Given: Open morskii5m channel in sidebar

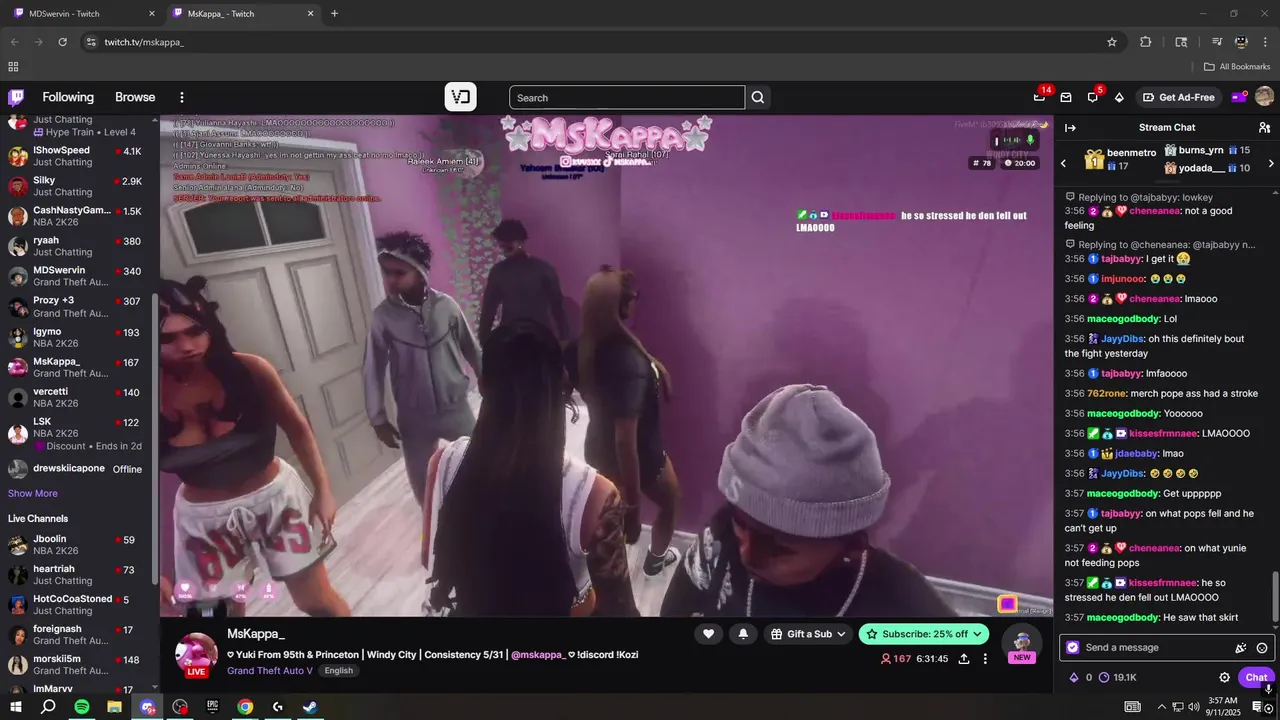Looking at the screenshot, I should [x=78, y=665].
